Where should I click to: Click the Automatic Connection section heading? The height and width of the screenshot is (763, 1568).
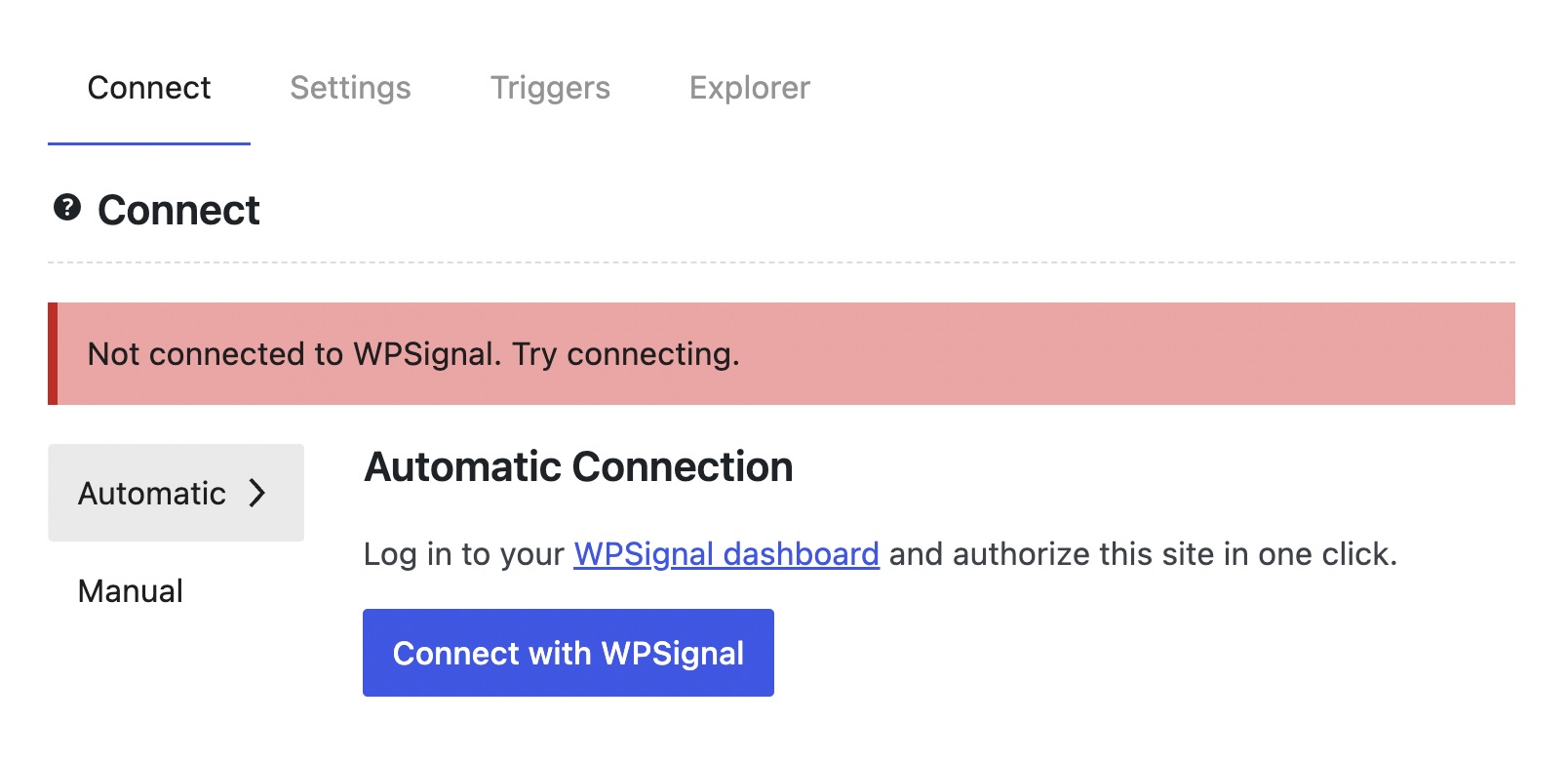coord(577,467)
